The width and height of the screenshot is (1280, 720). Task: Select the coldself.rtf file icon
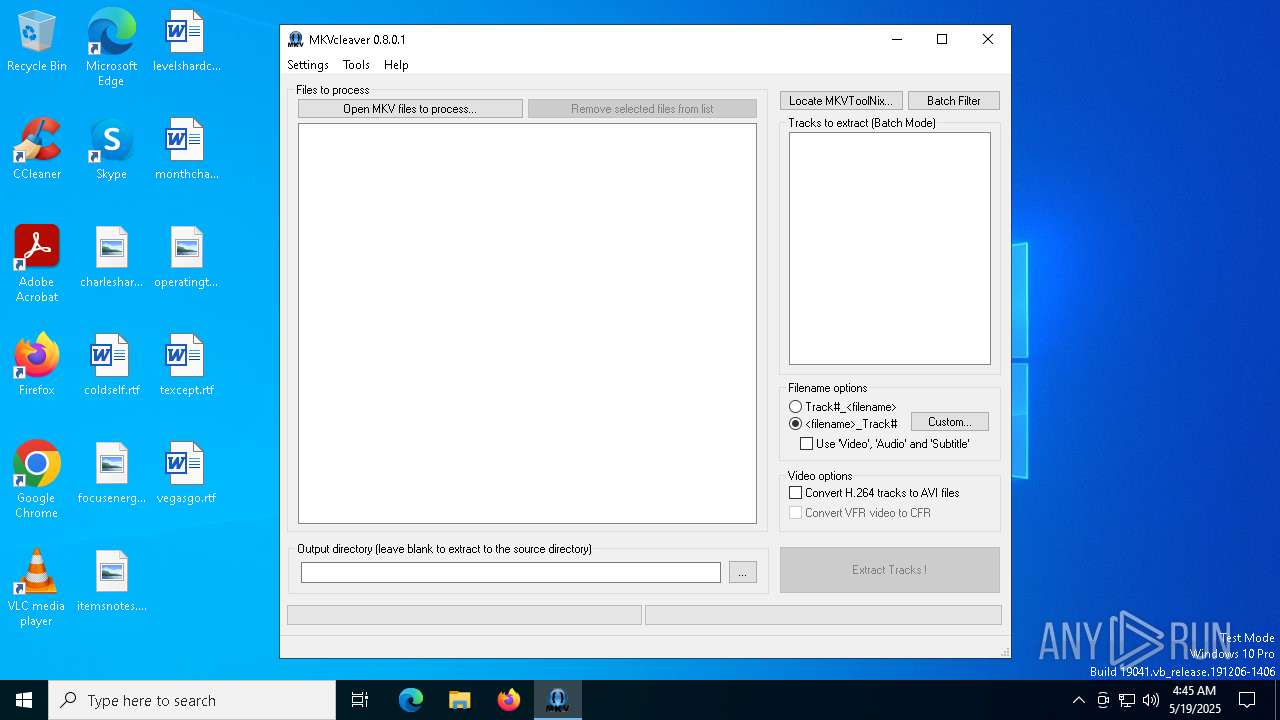[111, 365]
